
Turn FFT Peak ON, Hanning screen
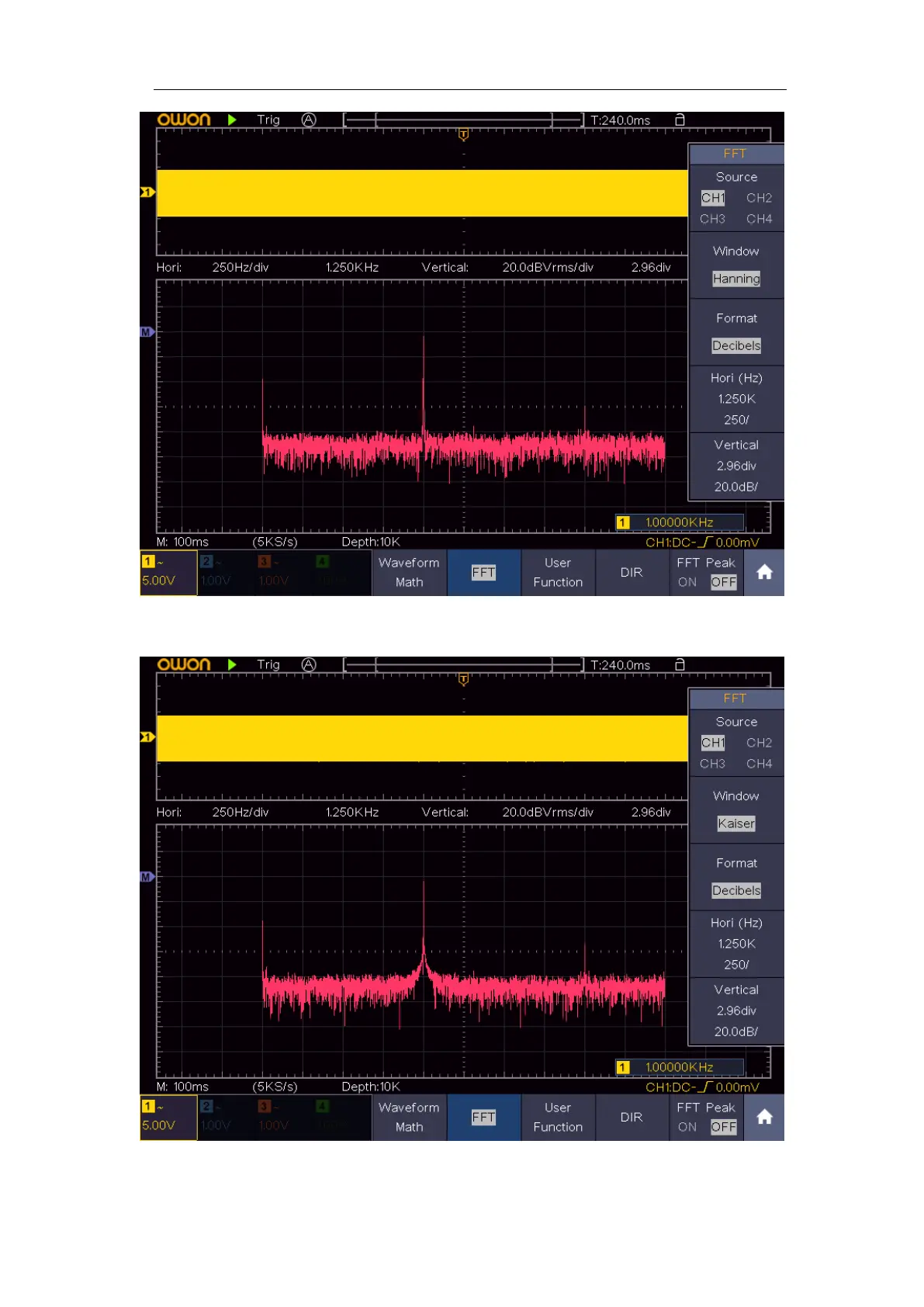[x=687, y=582]
